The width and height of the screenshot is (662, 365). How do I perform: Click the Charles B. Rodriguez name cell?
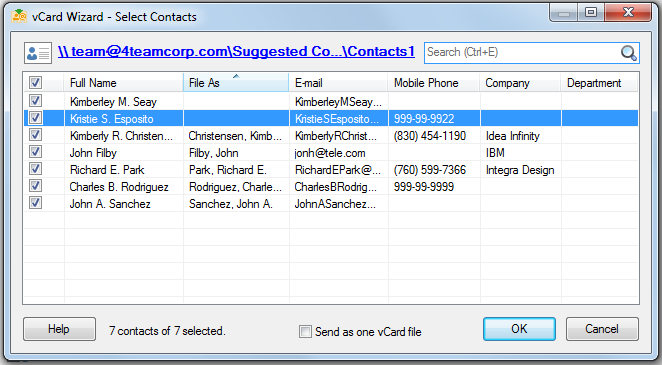[x=124, y=187]
